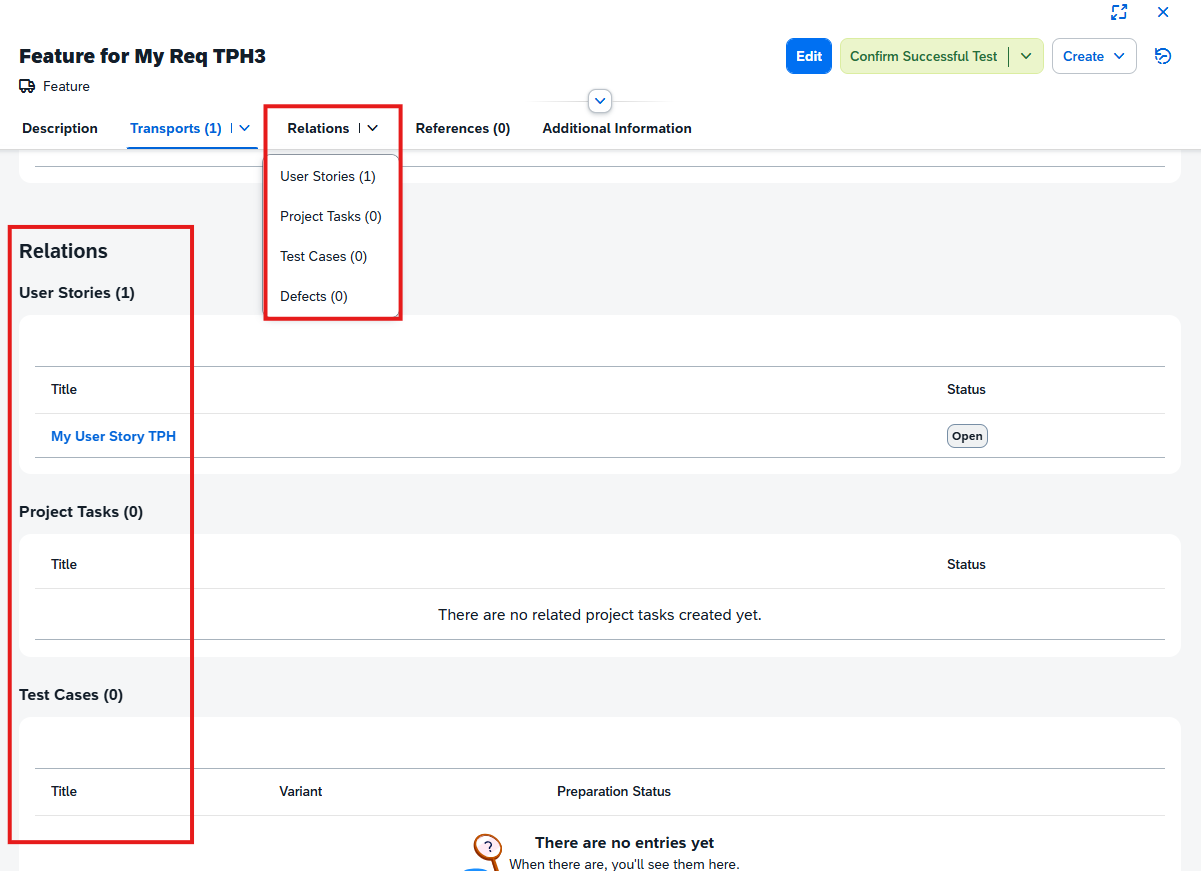The width and height of the screenshot is (1201, 871).
Task: Click the history restore icon beside Create
Action: pos(1163,56)
